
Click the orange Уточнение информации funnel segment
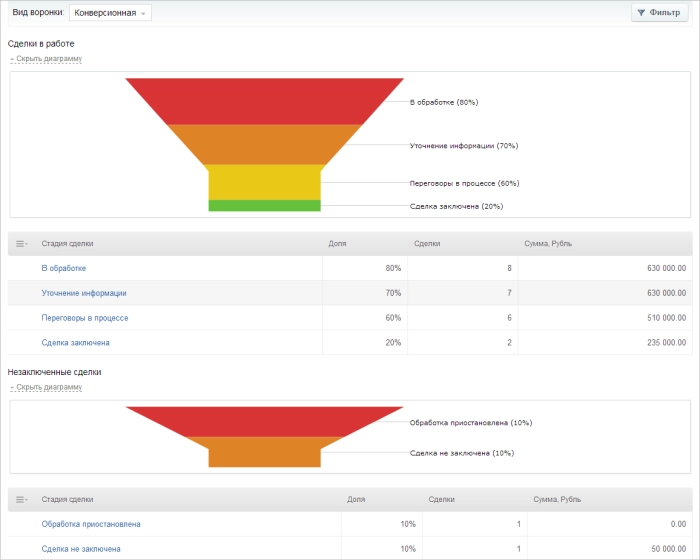pyautogui.click(x=264, y=144)
